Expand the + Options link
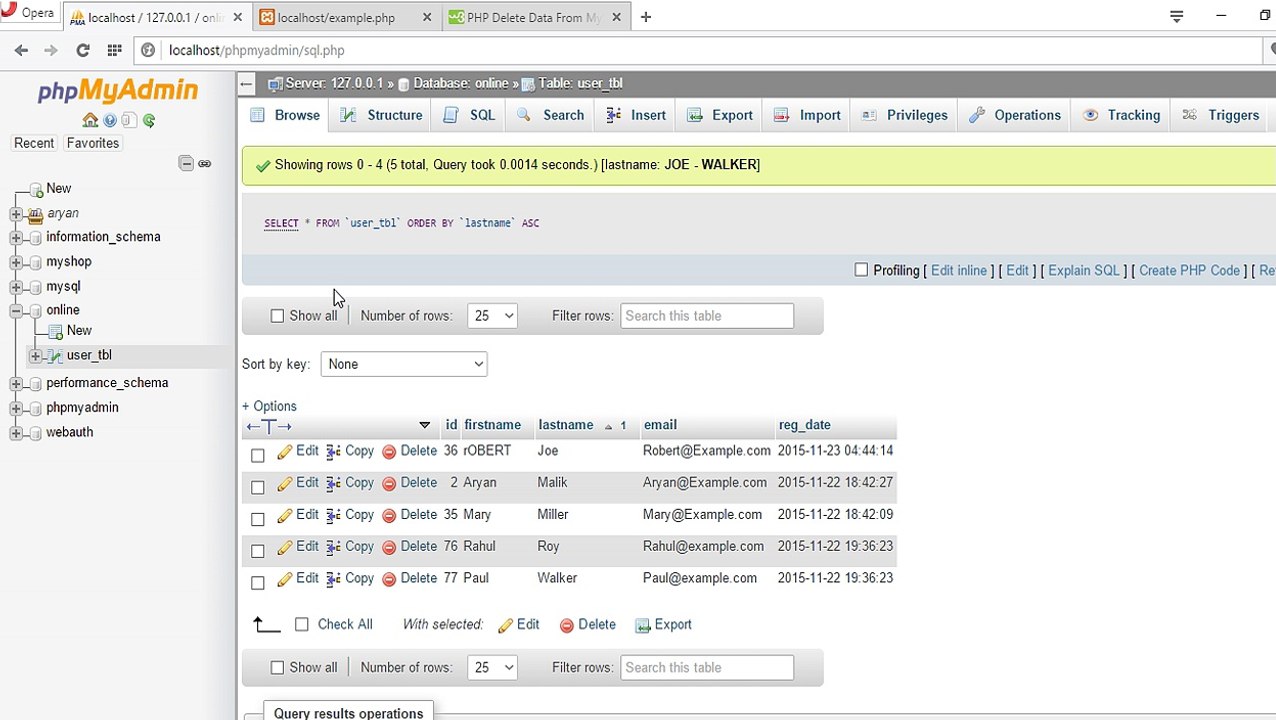This screenshot has width=1276, height=720. 269,406
